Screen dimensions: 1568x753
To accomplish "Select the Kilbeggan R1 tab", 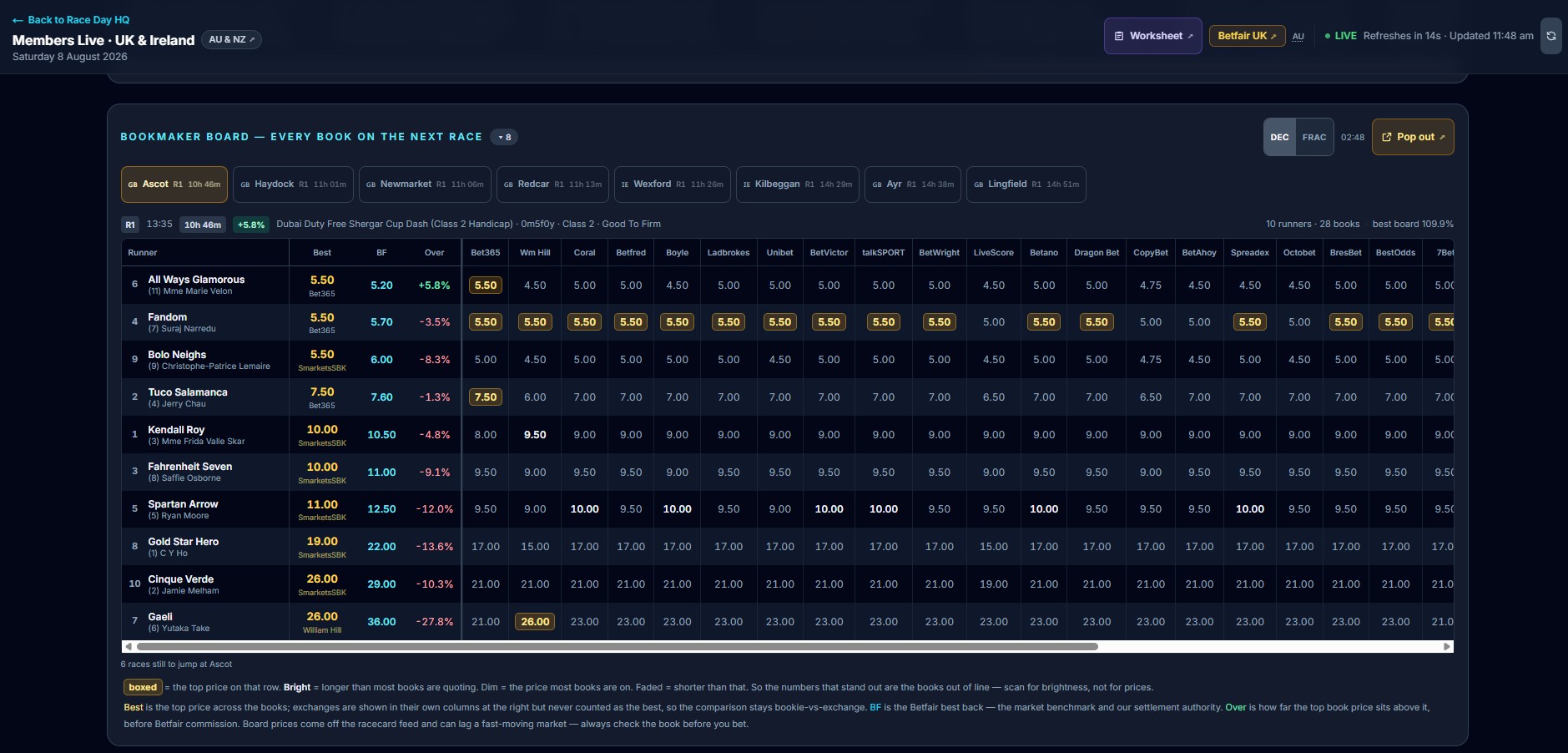I will (798, 184).
